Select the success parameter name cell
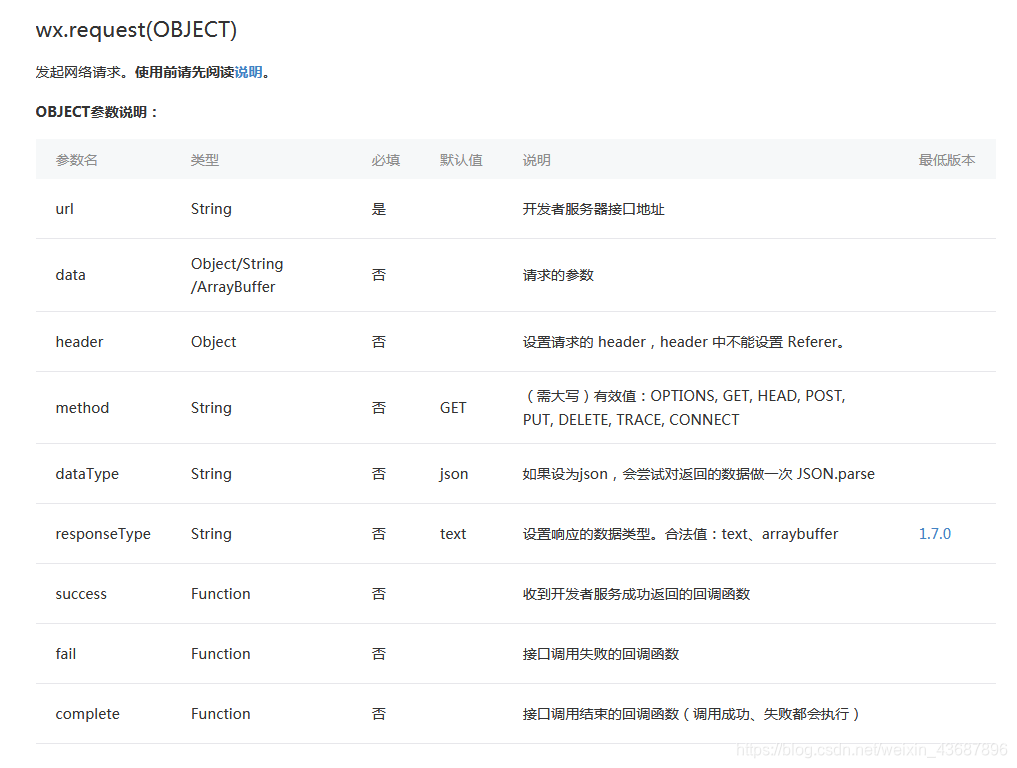The image size is (1017, 768). [x=81, y=594]
